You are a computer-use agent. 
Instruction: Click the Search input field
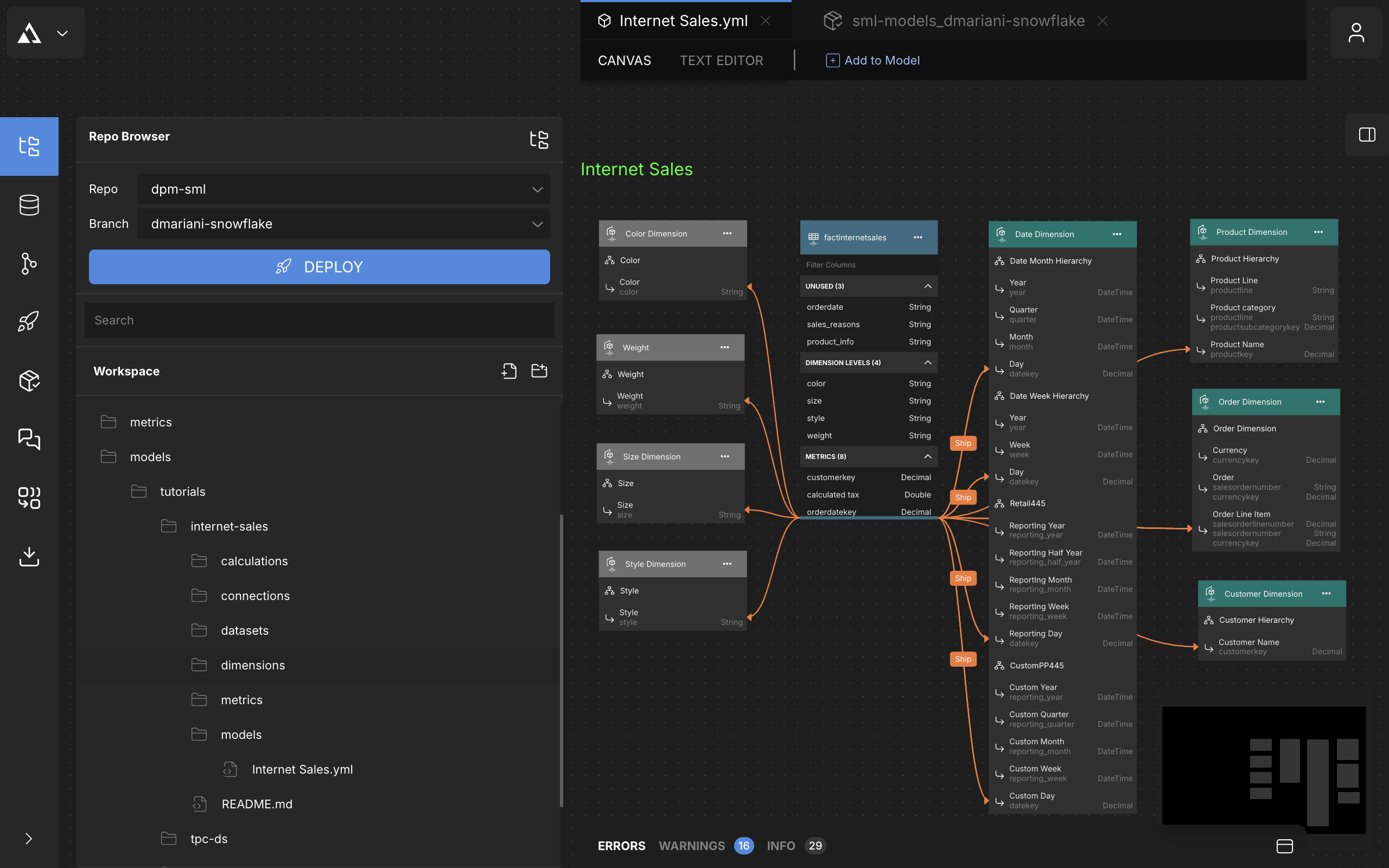coord(319,320)
